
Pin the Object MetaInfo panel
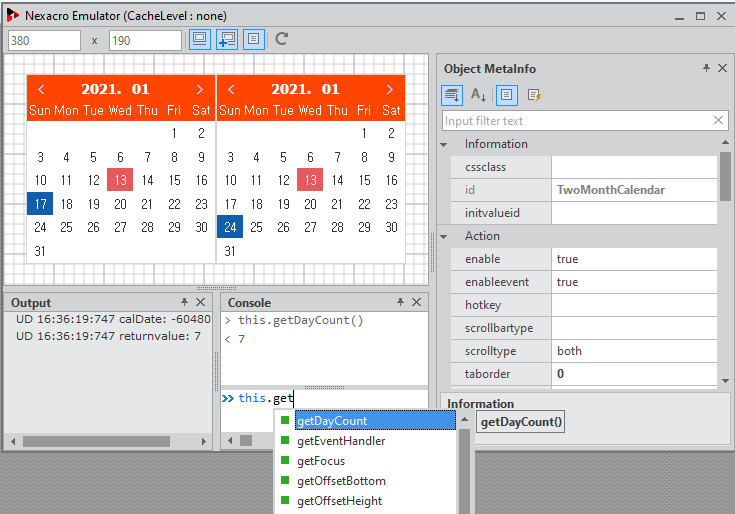click(706, 69)
